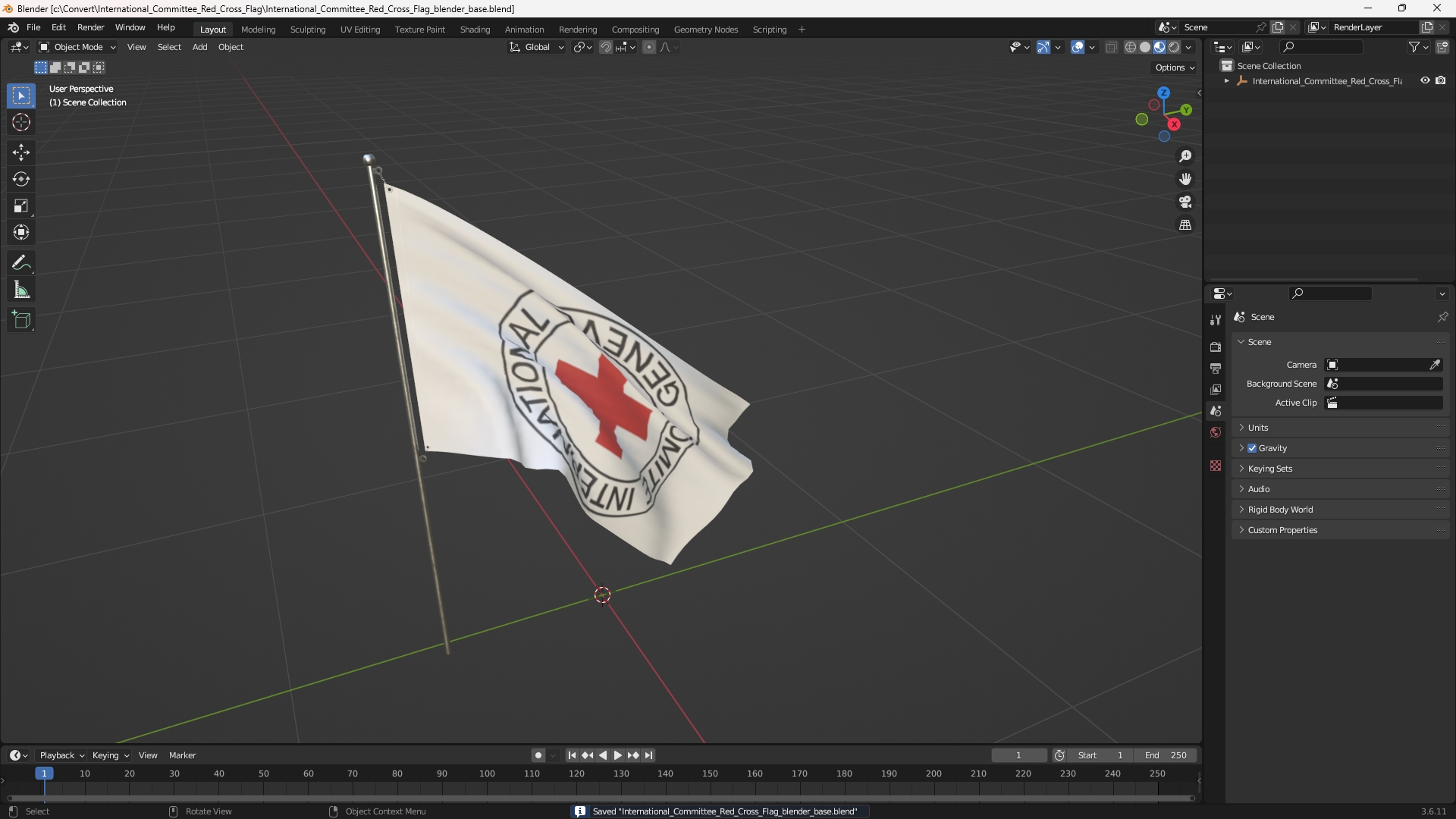The image size is (1456, 819).
Task: Toggle auto keying record button
Action: [538, 755]
